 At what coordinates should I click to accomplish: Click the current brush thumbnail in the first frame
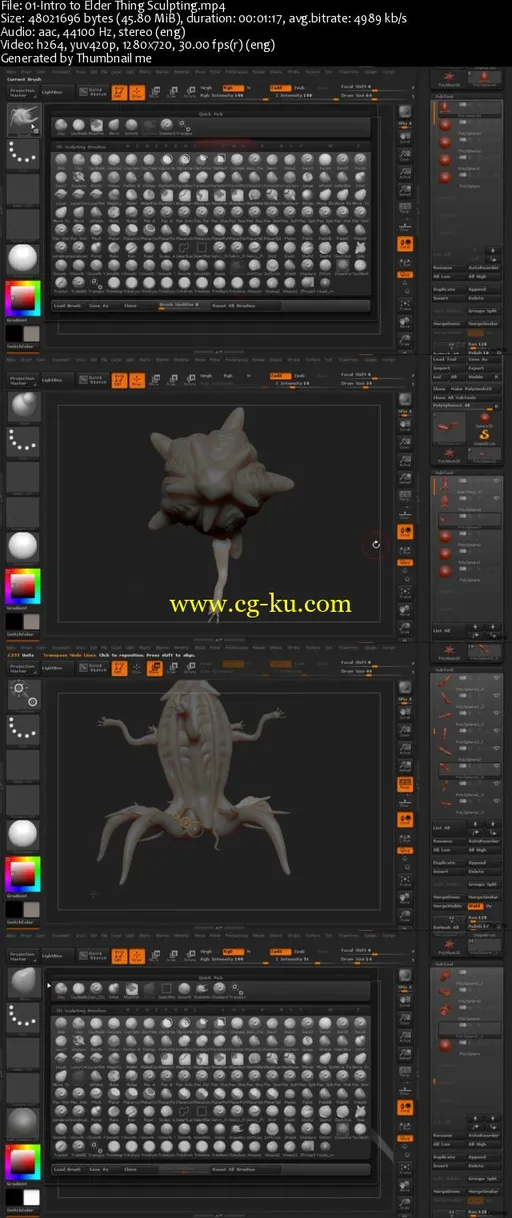22,118
